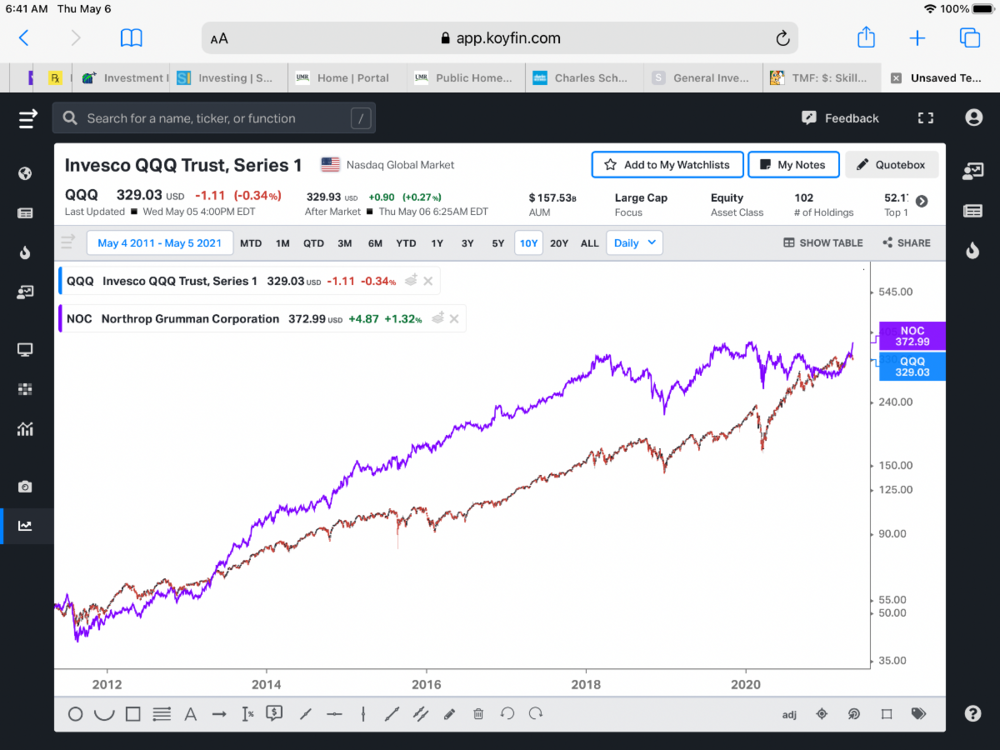The image size is (1000, 750).
Task: Select the horizontal line tool
Action: point(334,714)
